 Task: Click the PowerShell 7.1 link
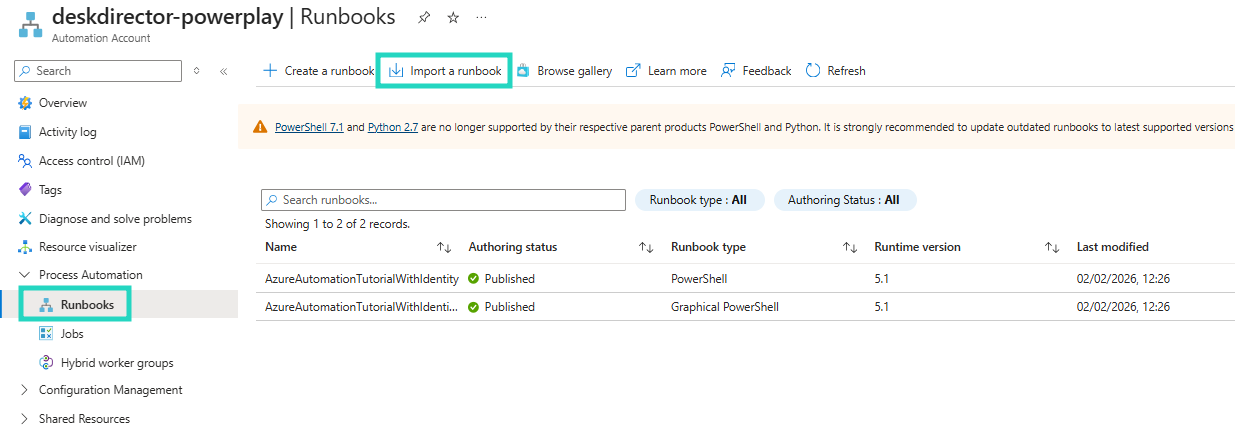click(309, 127)
